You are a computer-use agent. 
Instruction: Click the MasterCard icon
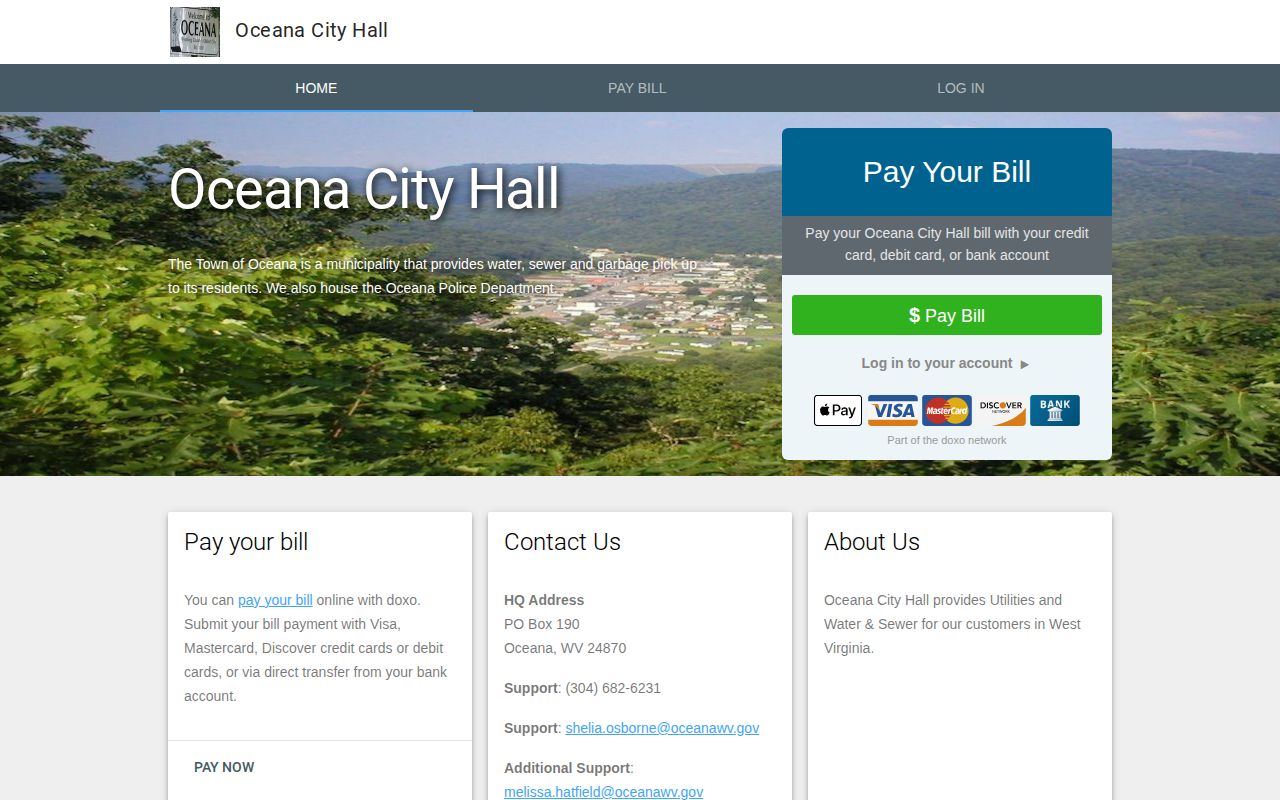coord(946,411)
